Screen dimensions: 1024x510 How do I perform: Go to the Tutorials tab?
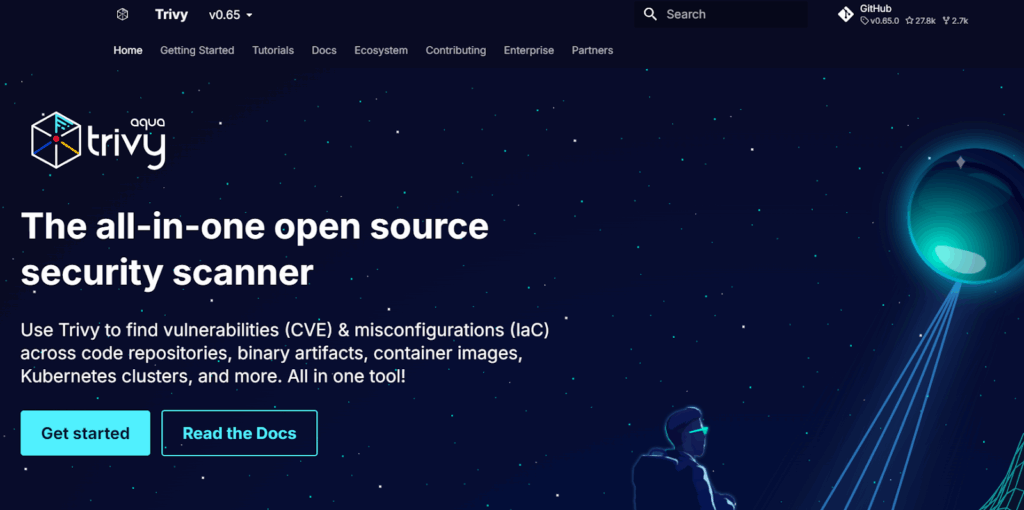[273, 50]
